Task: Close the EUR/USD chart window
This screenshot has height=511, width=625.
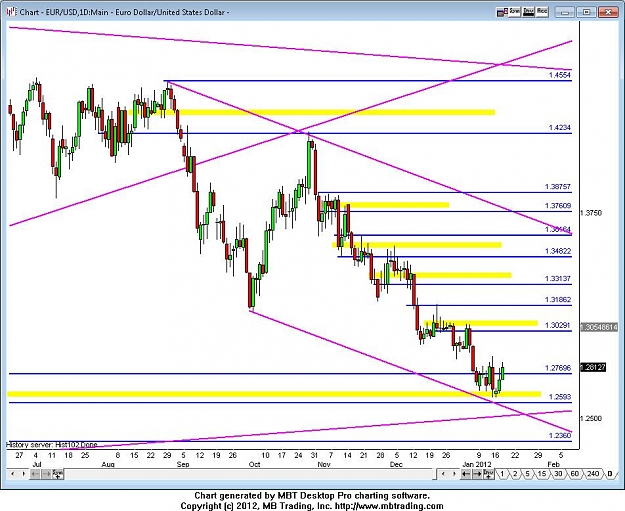Action: (608, 12)
